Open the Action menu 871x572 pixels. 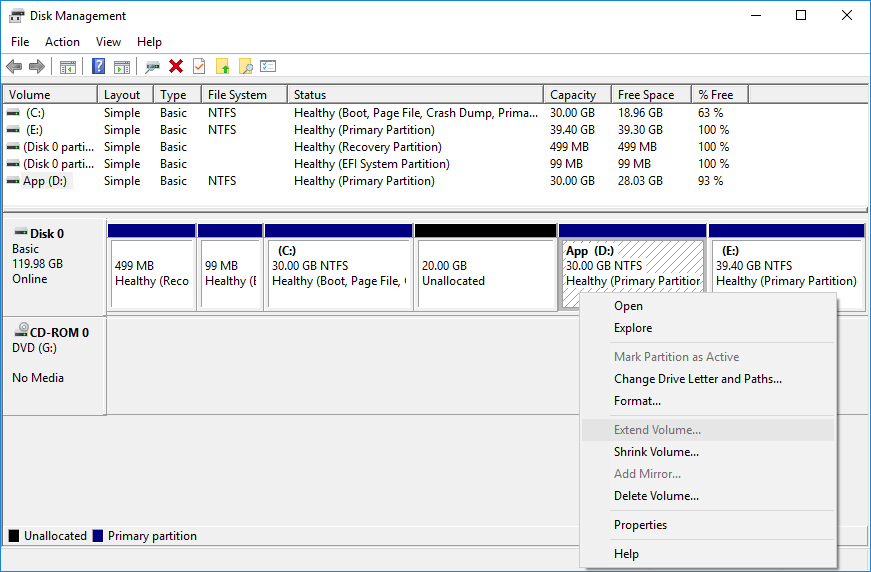coord(62,42)
